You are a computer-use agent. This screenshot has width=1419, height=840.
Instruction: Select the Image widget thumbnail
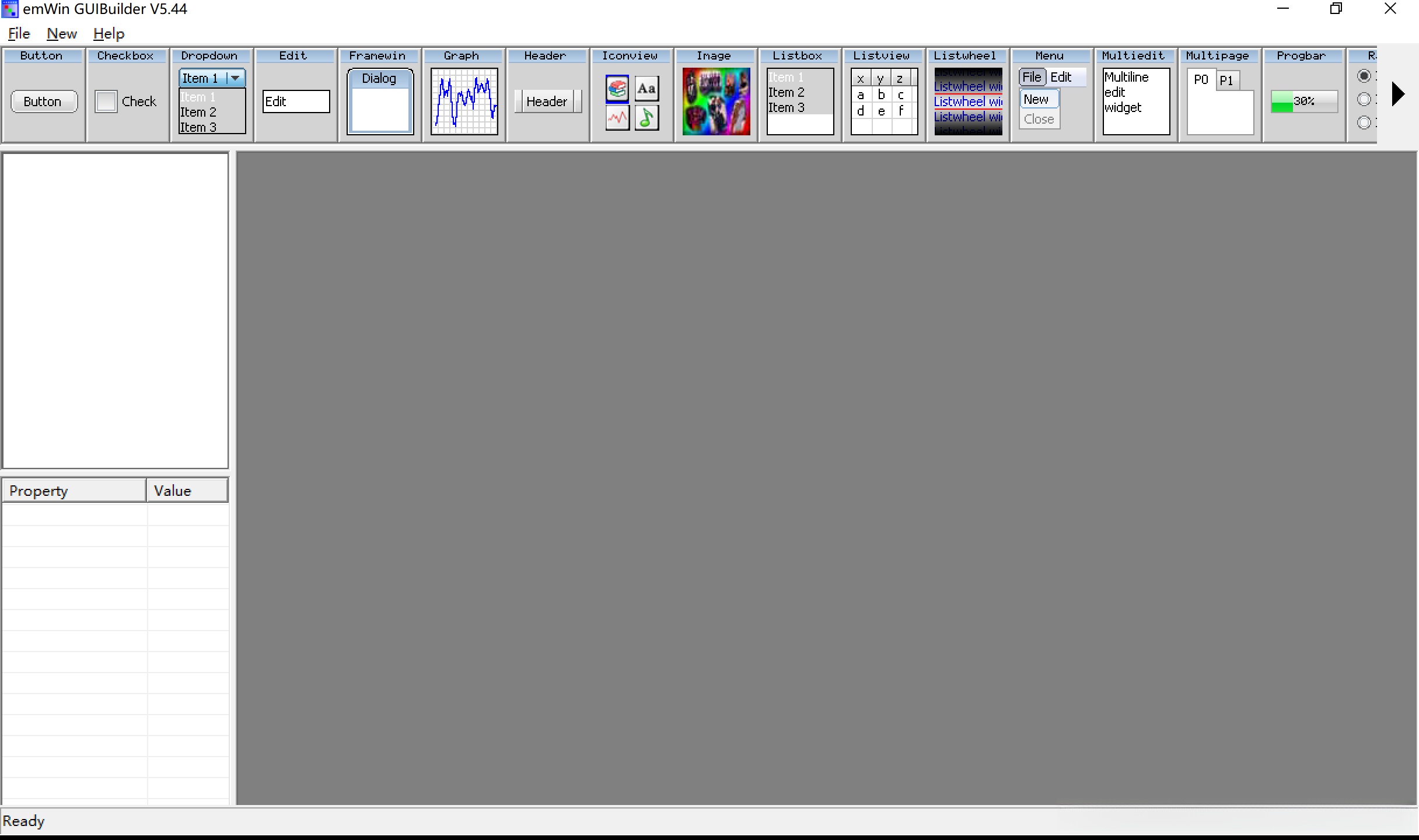coord(716,101)
